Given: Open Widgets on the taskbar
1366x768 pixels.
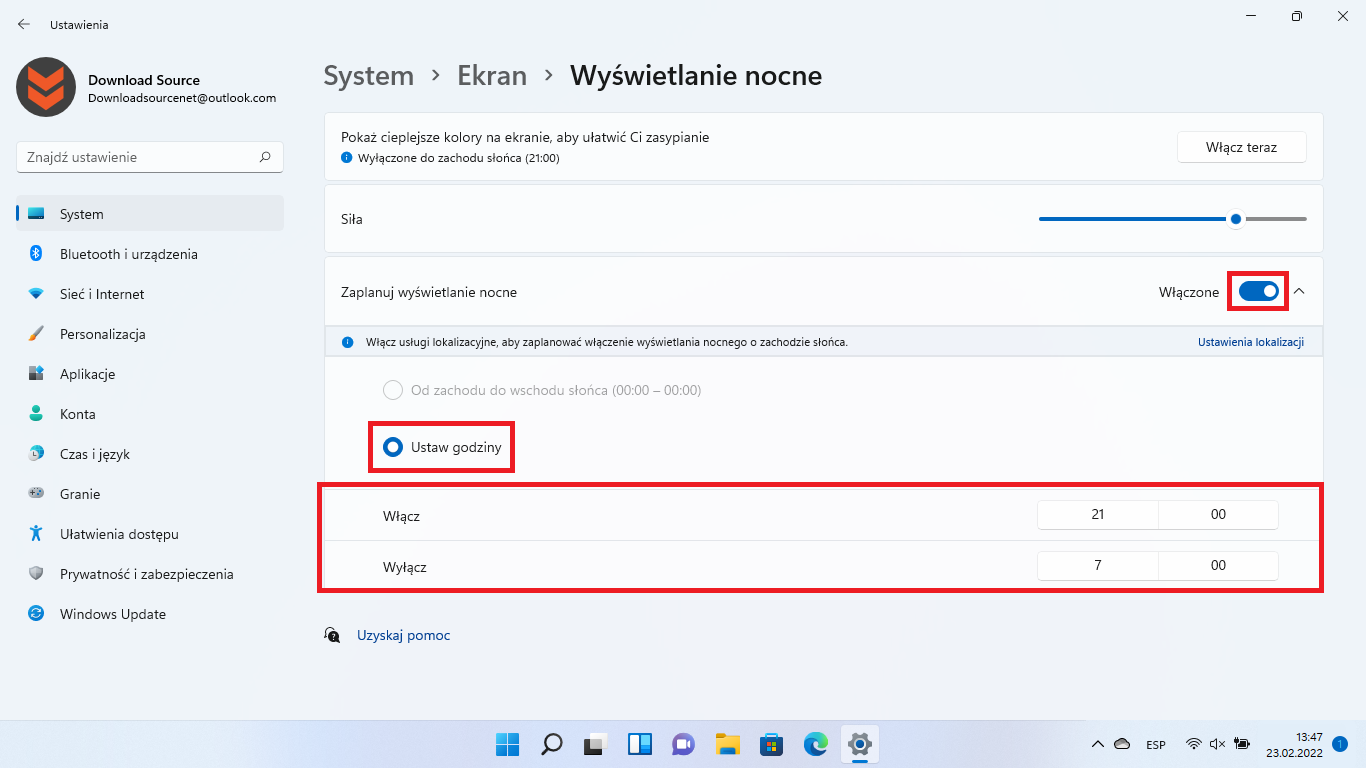Looking at the screenshot, I should [x=640, y=744].
